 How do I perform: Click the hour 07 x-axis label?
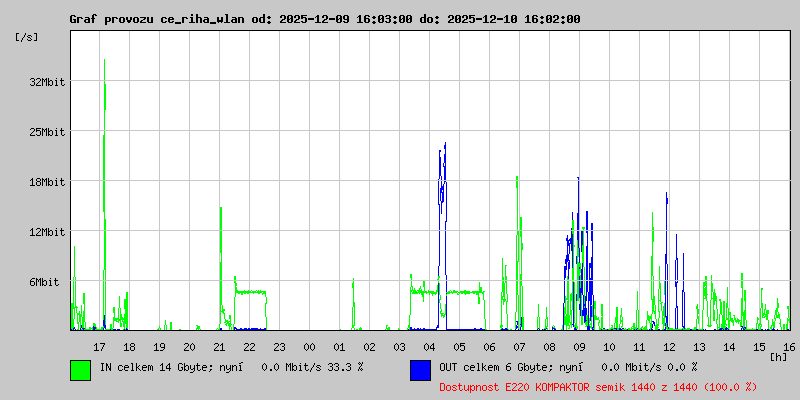pos(519,347)
